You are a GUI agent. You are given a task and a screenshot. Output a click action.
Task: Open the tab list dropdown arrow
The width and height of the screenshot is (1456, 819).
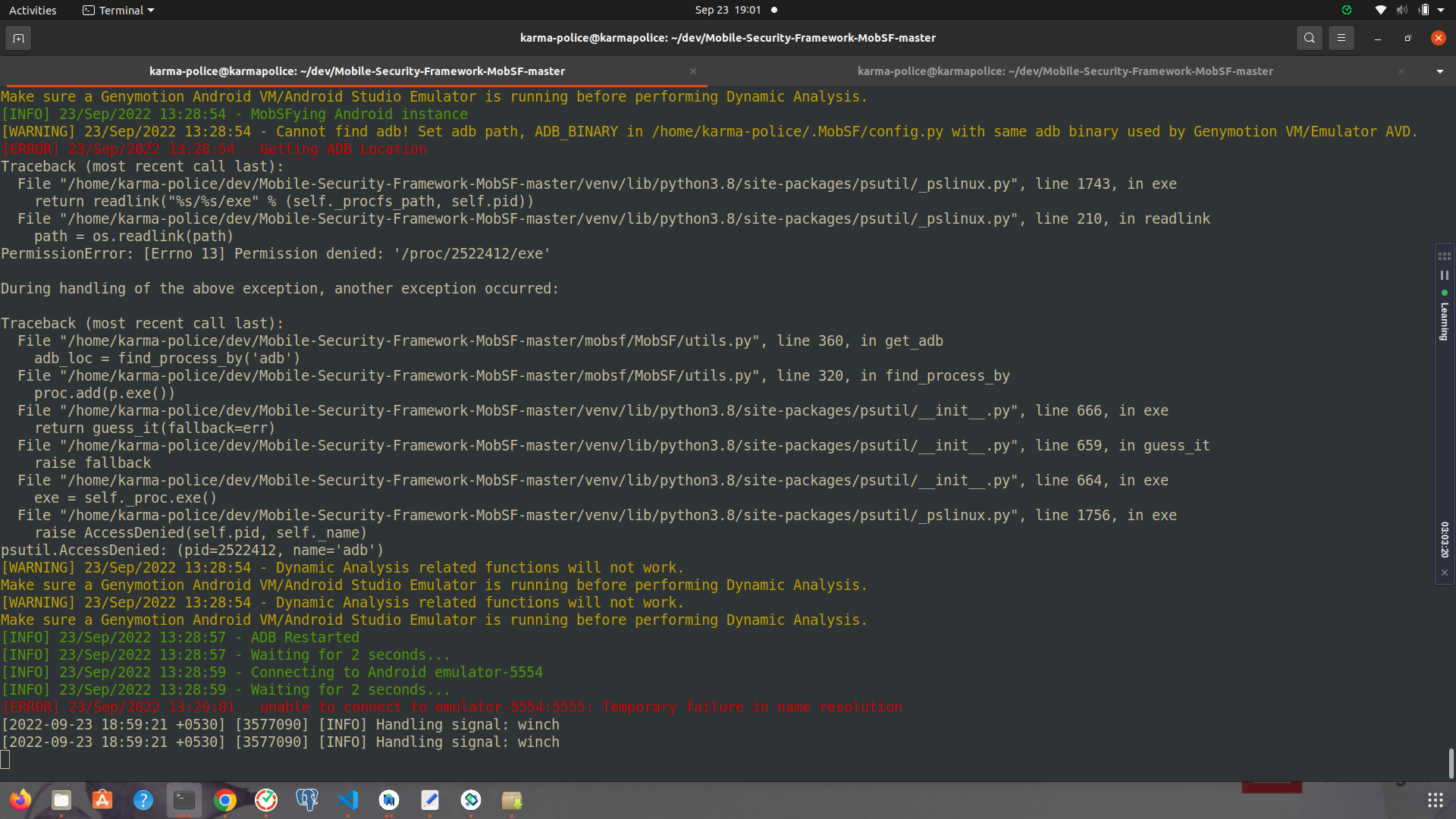click(x=1439, y=71)
